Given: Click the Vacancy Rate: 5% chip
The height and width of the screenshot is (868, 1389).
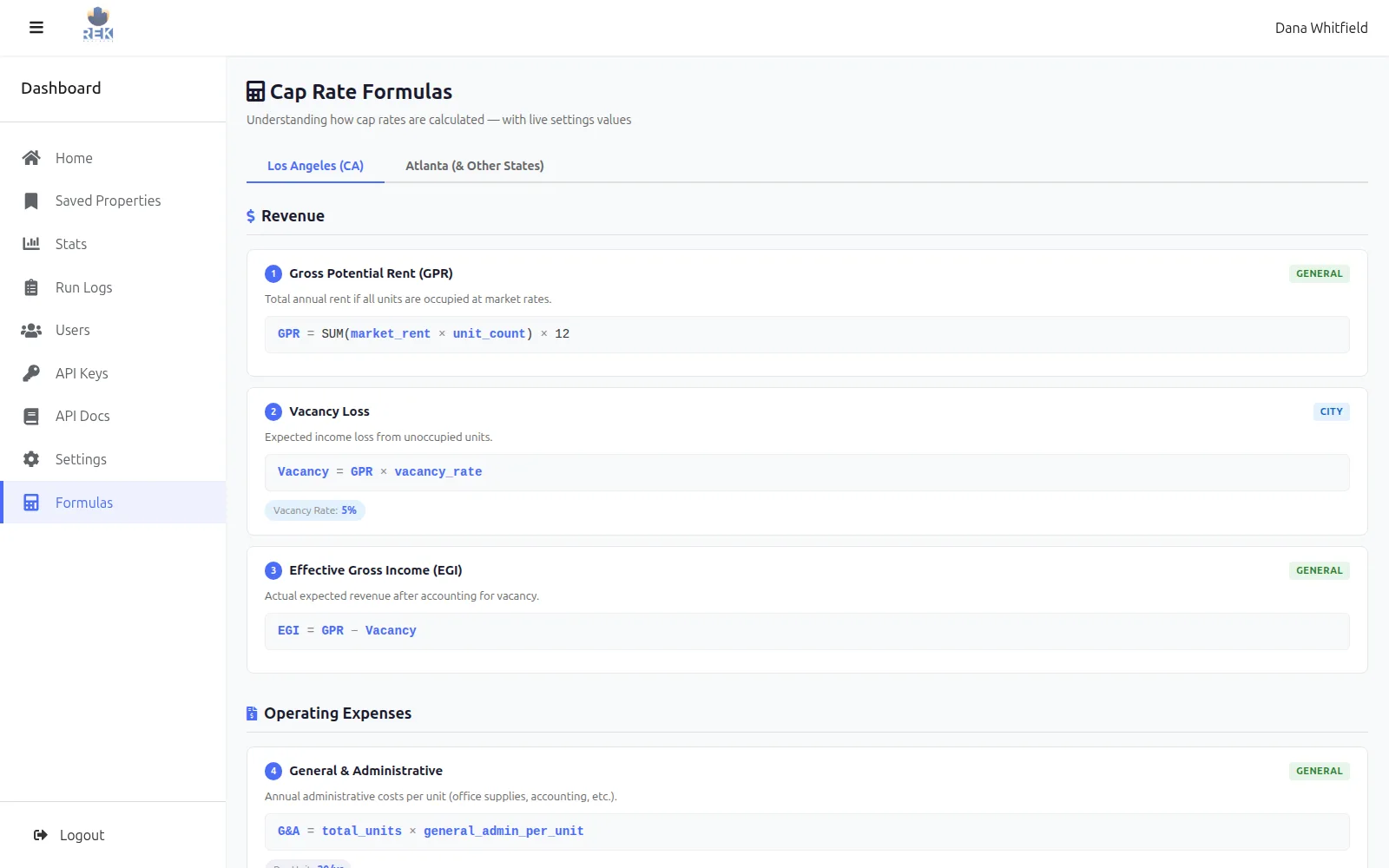Looking at the screenshot, I should click(315, 510).
